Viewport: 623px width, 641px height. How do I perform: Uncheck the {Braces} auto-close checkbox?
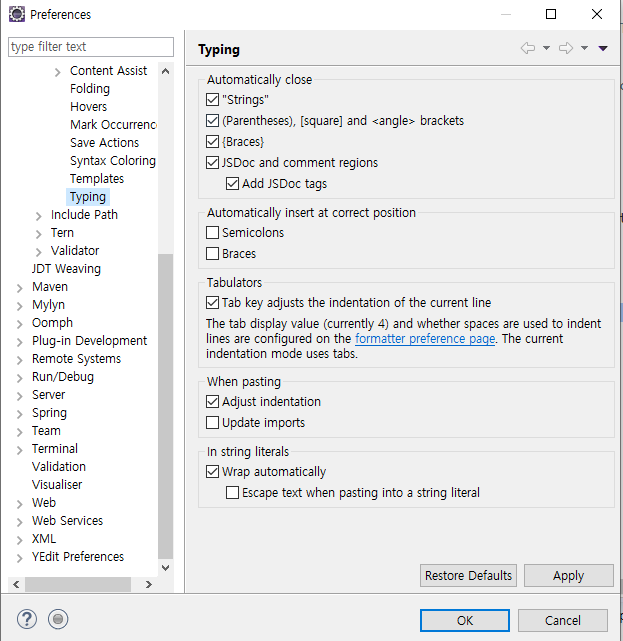212,141
